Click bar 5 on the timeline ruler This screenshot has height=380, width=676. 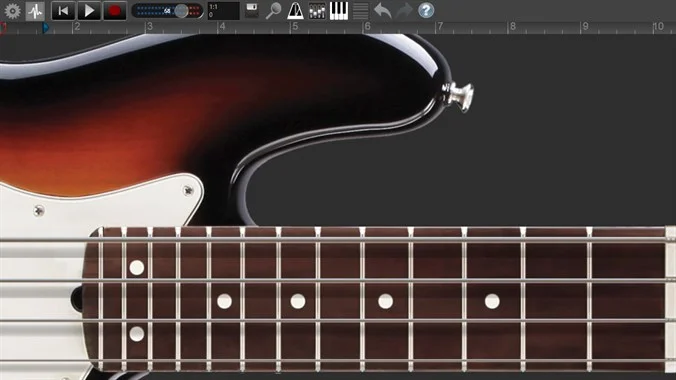295,27
